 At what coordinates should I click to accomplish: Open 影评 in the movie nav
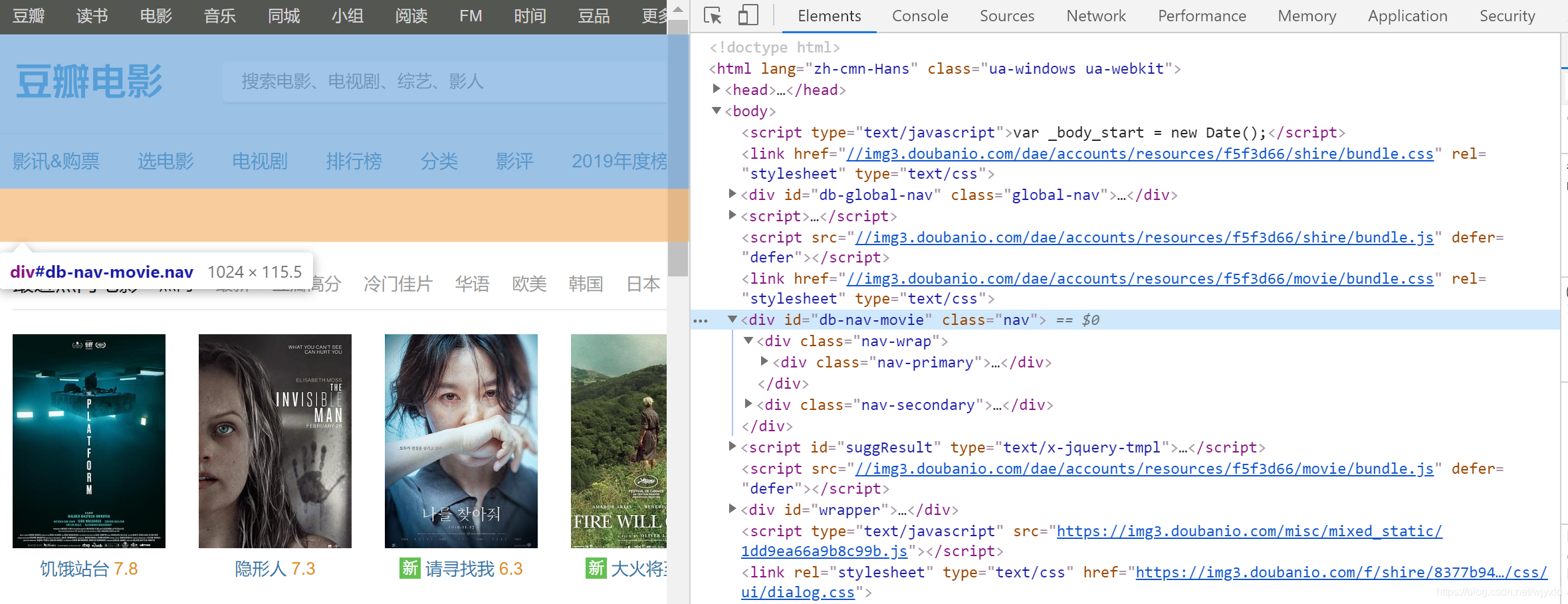click(x=514, y=161)
